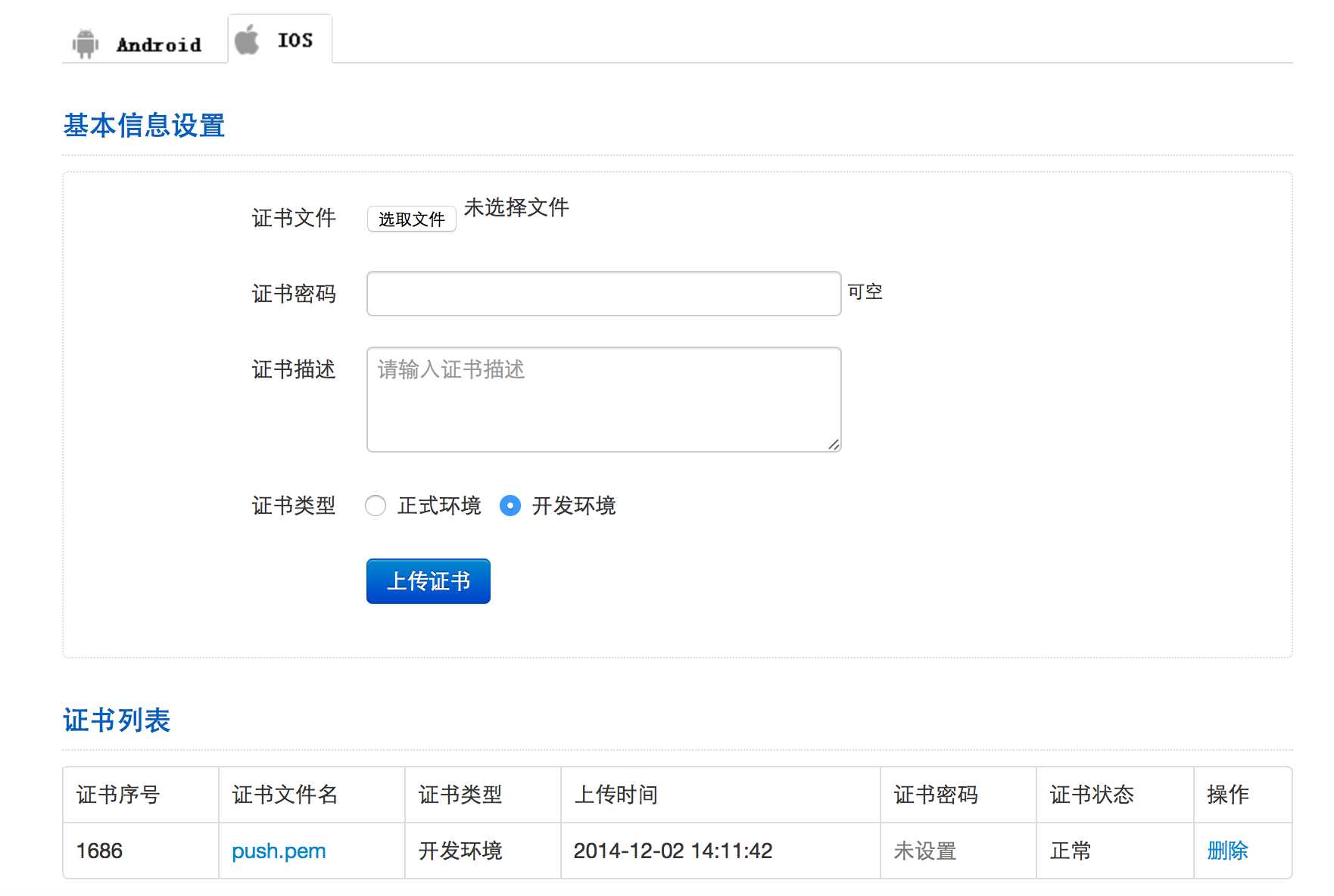Click the 证书文件名 column header

tap(285, 795)
